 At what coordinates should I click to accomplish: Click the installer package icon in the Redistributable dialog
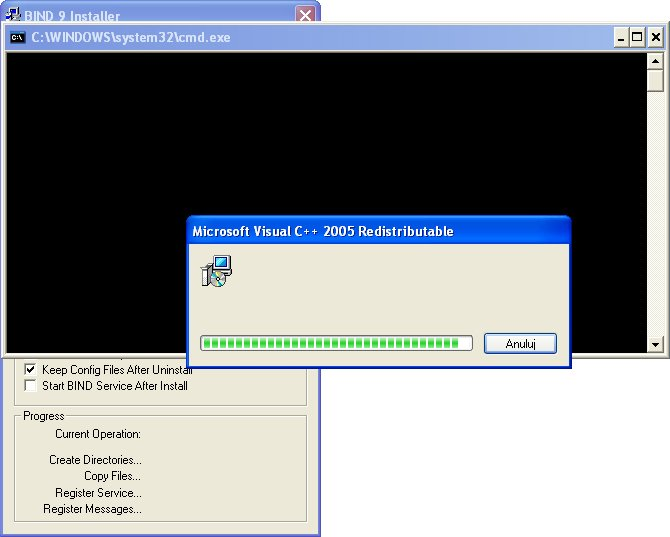(x=216, y=271)
